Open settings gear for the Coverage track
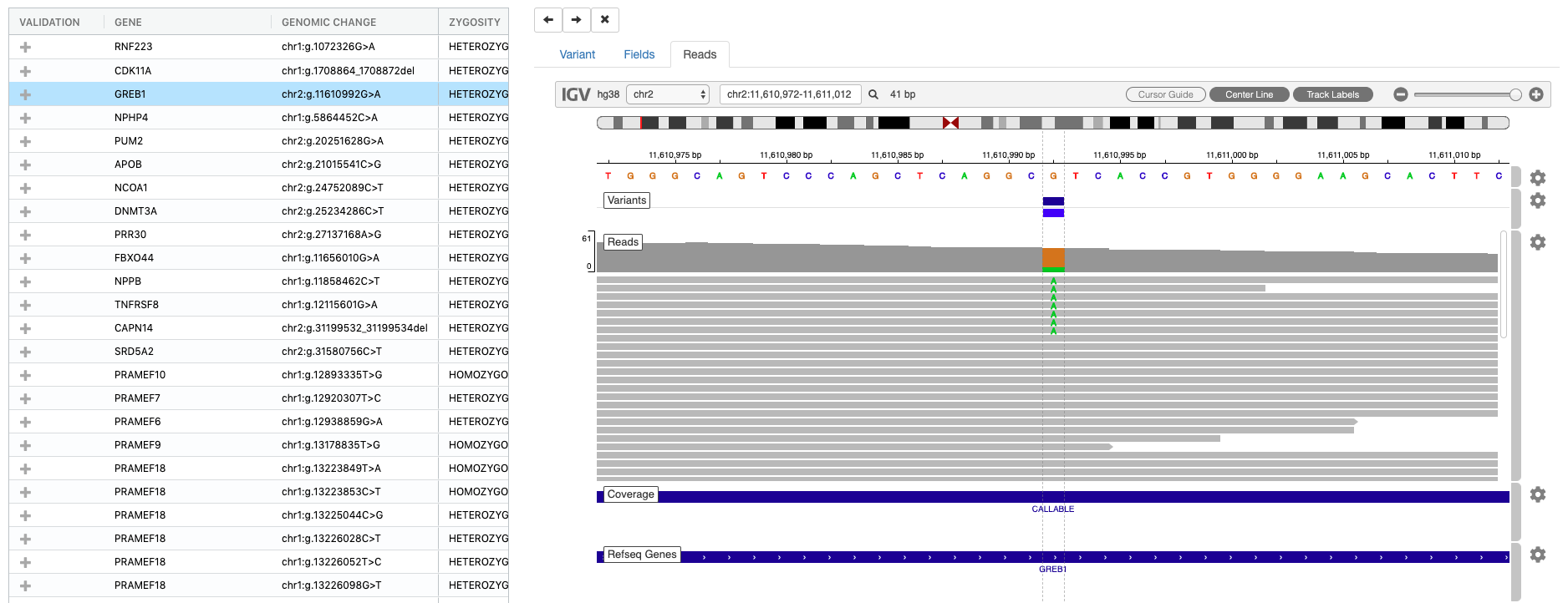The height and width of the screenshot is (603, 1568). coord(1538,494)
